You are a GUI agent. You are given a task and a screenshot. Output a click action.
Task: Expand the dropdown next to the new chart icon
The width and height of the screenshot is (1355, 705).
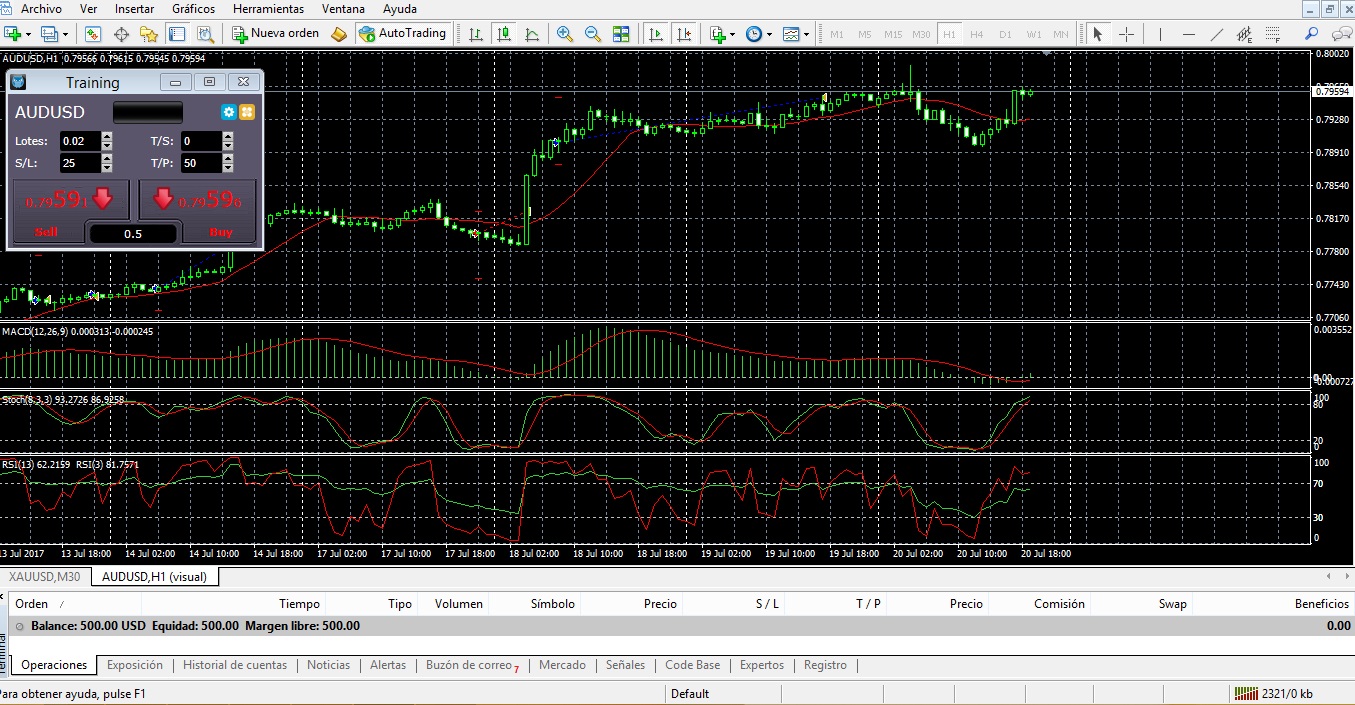[28, 34]
